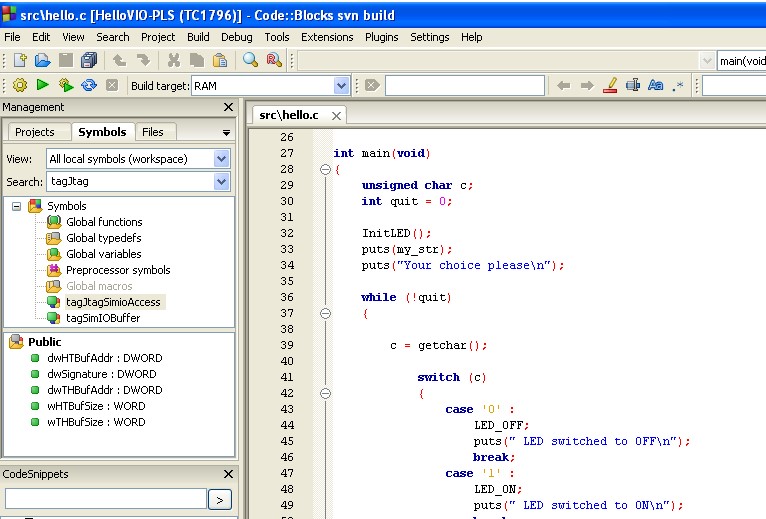Image resolution: width=766 pixels, height=519 pixels.
Task: Toggle highlight occurrences marker icon
Action: pyautogui.click(x=611, y=86)
